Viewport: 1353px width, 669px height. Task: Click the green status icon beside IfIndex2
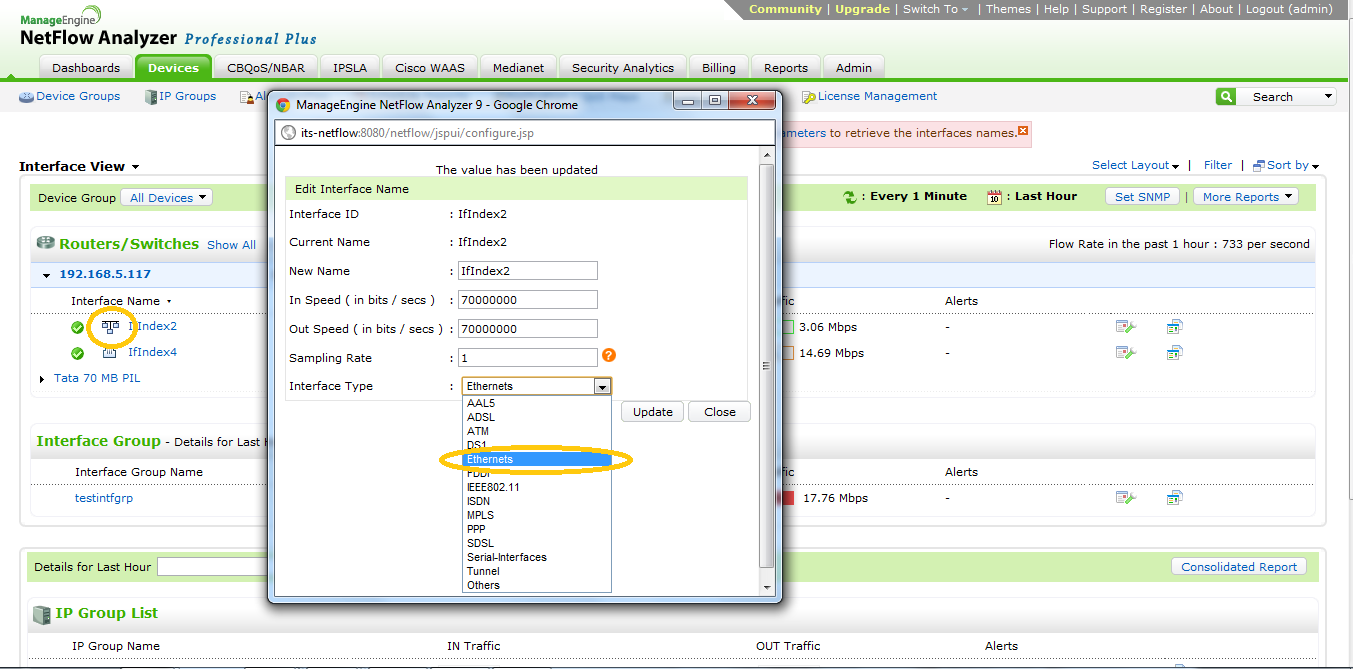tap(77, 327)
